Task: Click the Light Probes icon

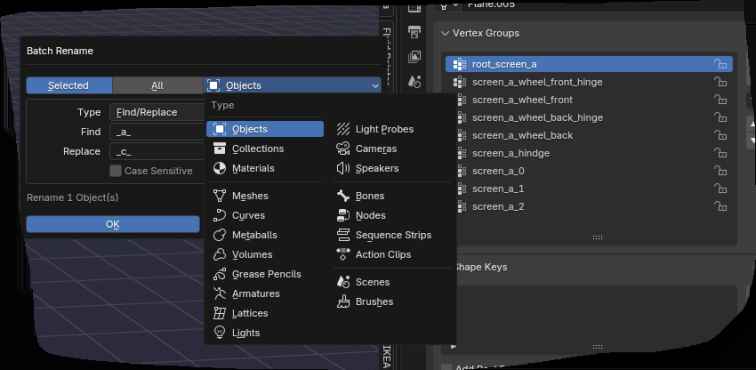Action: click(x=343, y=129)
